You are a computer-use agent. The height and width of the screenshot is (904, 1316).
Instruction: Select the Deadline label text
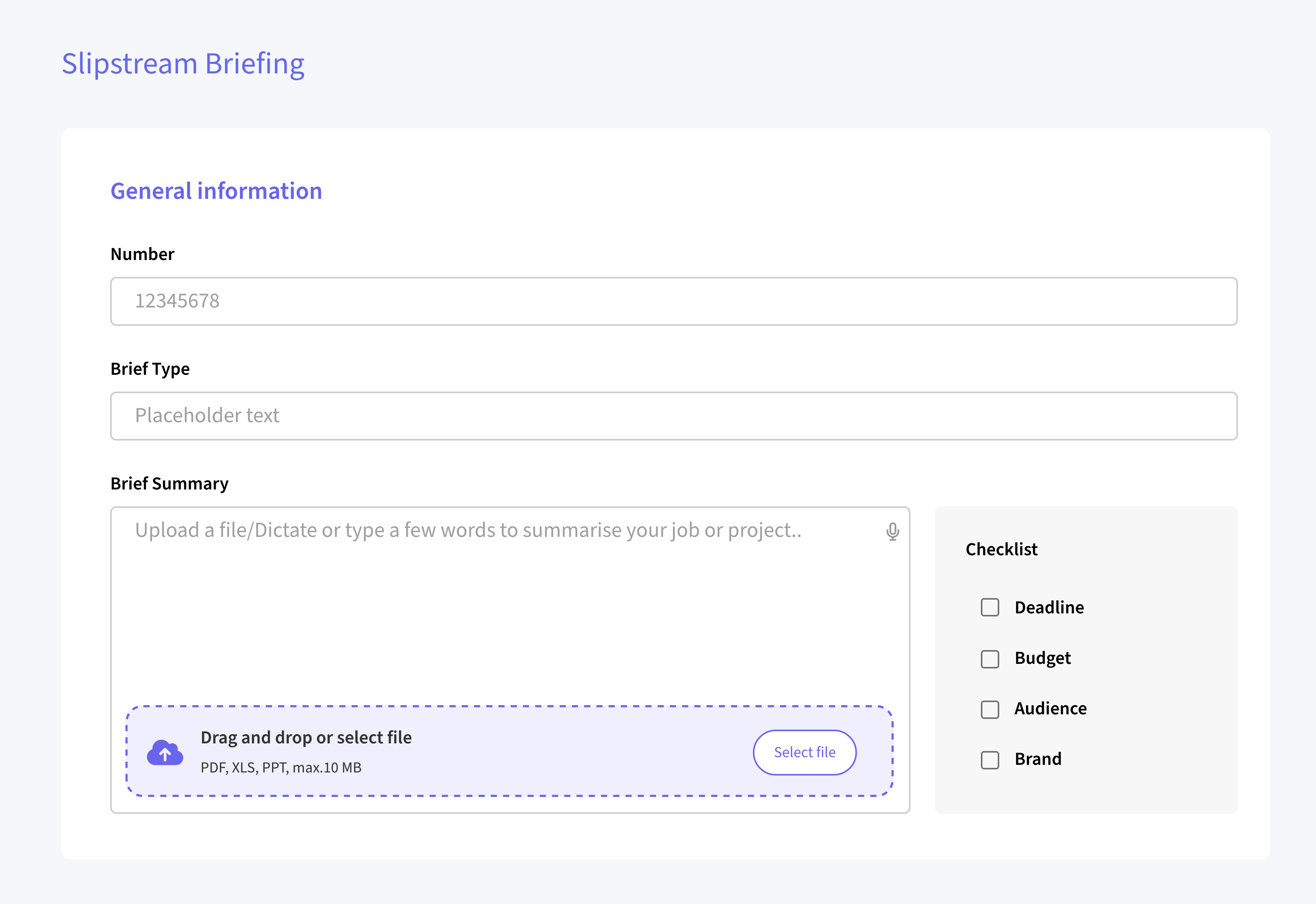pos(1049,607)
